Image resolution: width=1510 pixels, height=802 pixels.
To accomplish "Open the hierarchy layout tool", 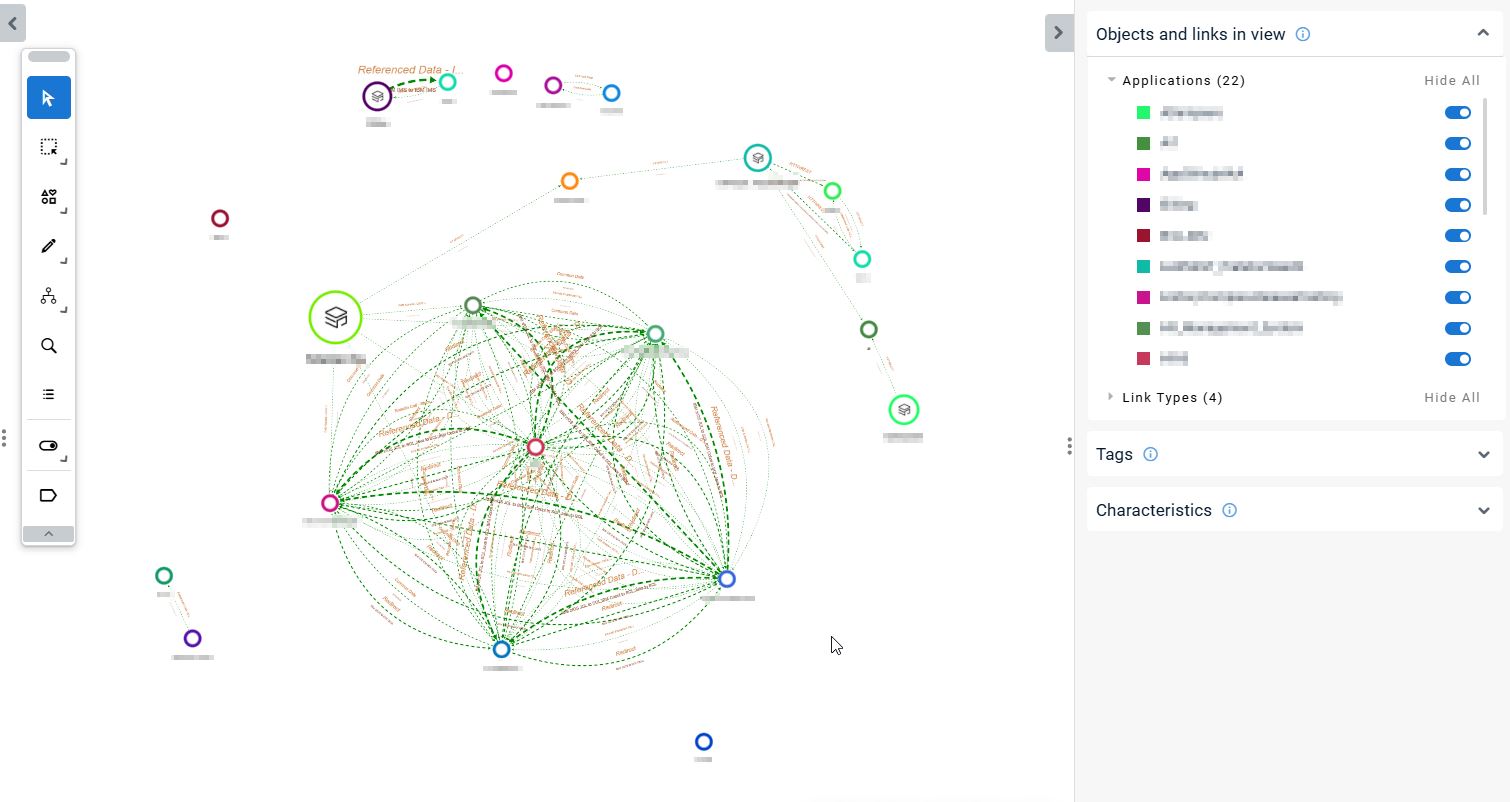I will click(48, 296).
